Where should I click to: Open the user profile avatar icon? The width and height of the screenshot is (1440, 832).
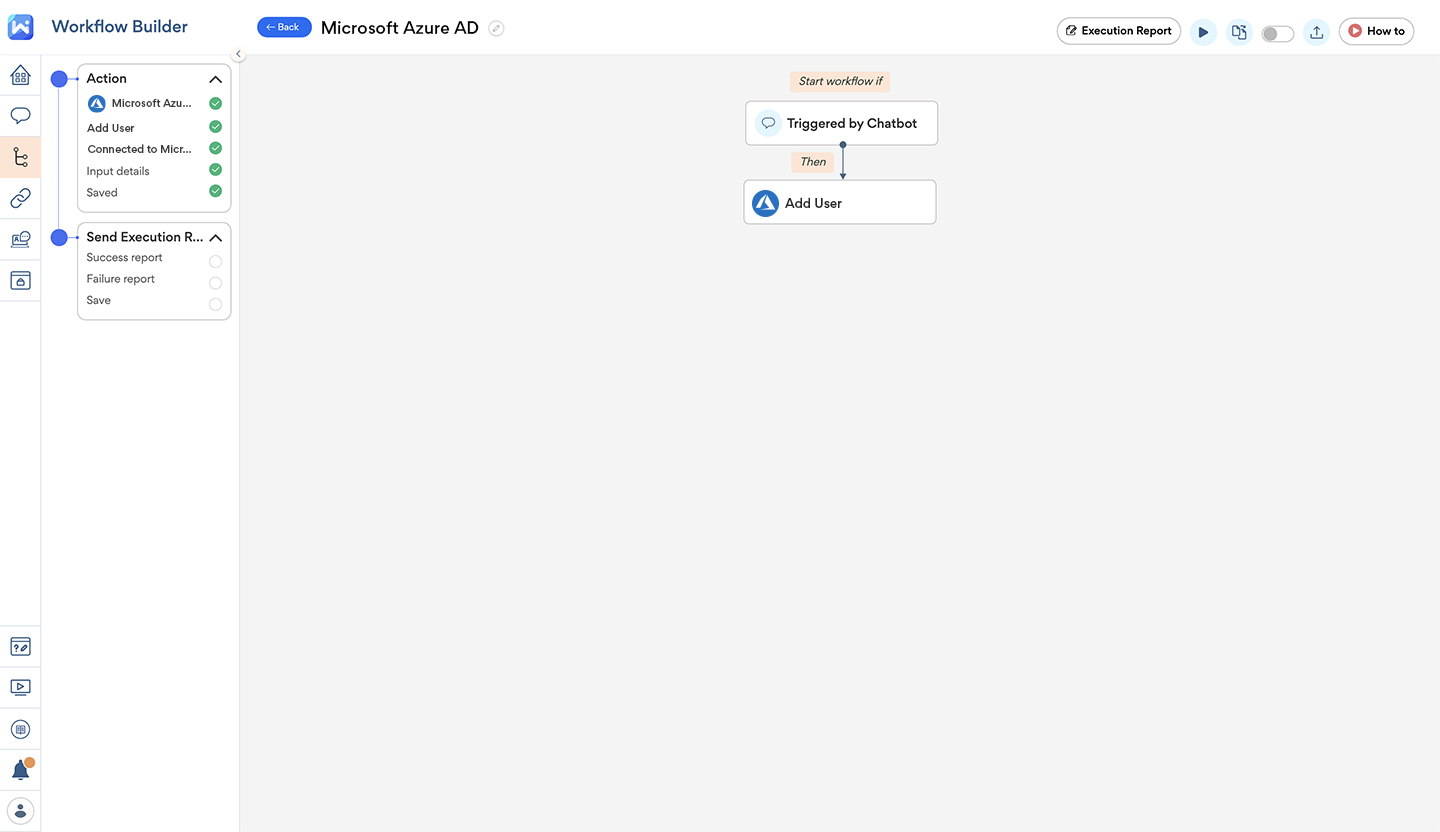click(x=20, y=810)
